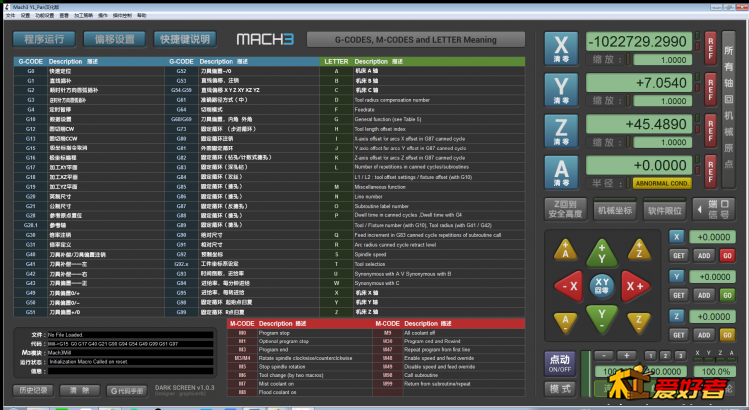Click the green GO button for Y
Screen dimensions: 749x410
coord(727,295)
